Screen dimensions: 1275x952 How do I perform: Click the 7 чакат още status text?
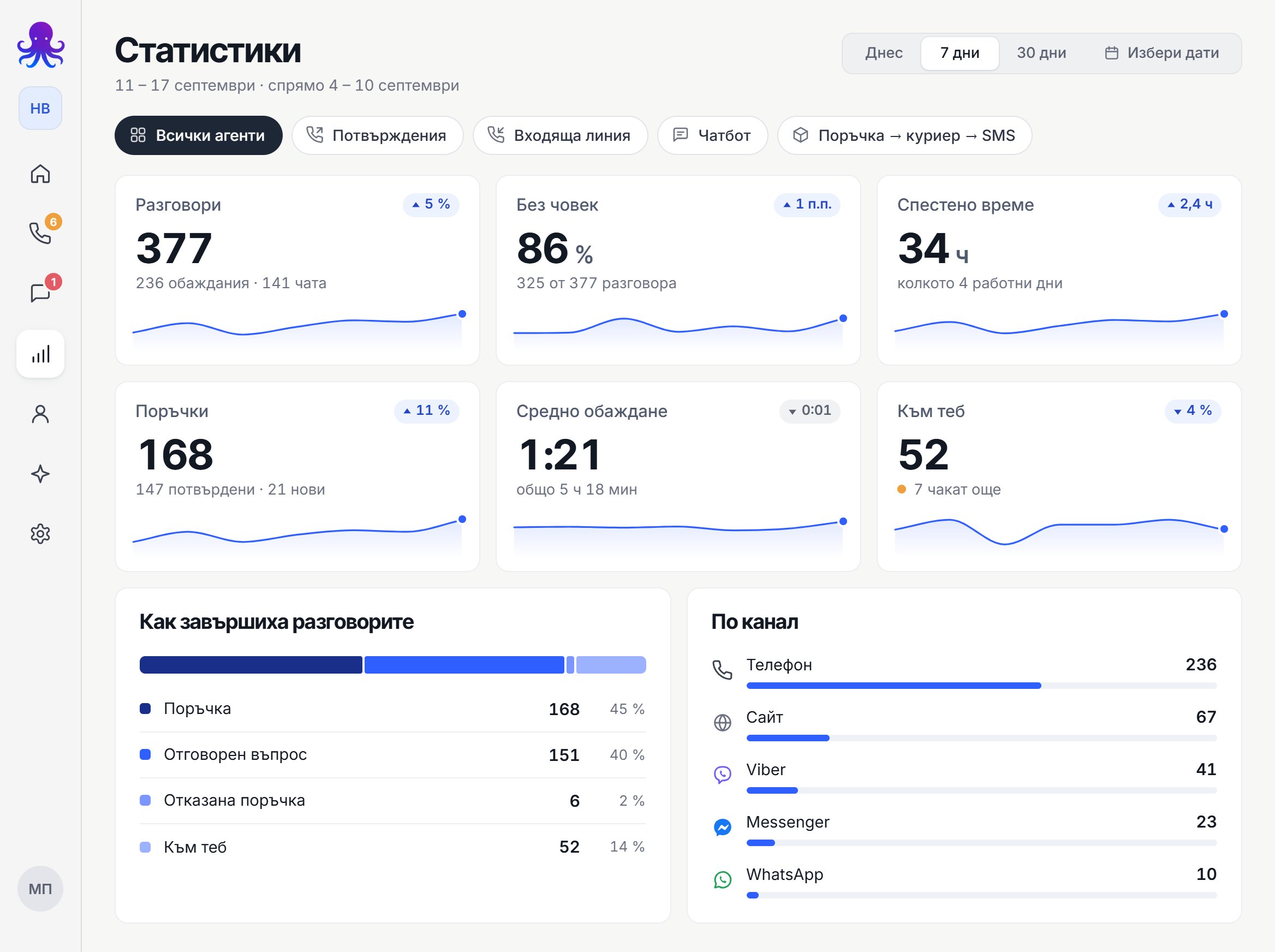tap(957, 490)
